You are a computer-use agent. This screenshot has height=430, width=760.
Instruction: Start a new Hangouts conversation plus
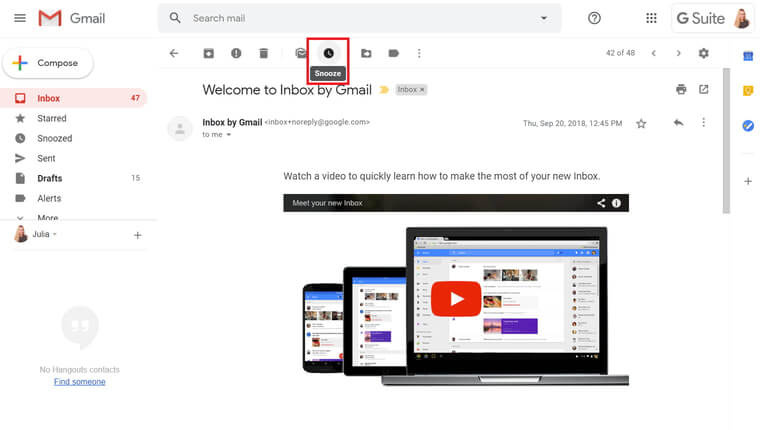[x=138, y=236]
